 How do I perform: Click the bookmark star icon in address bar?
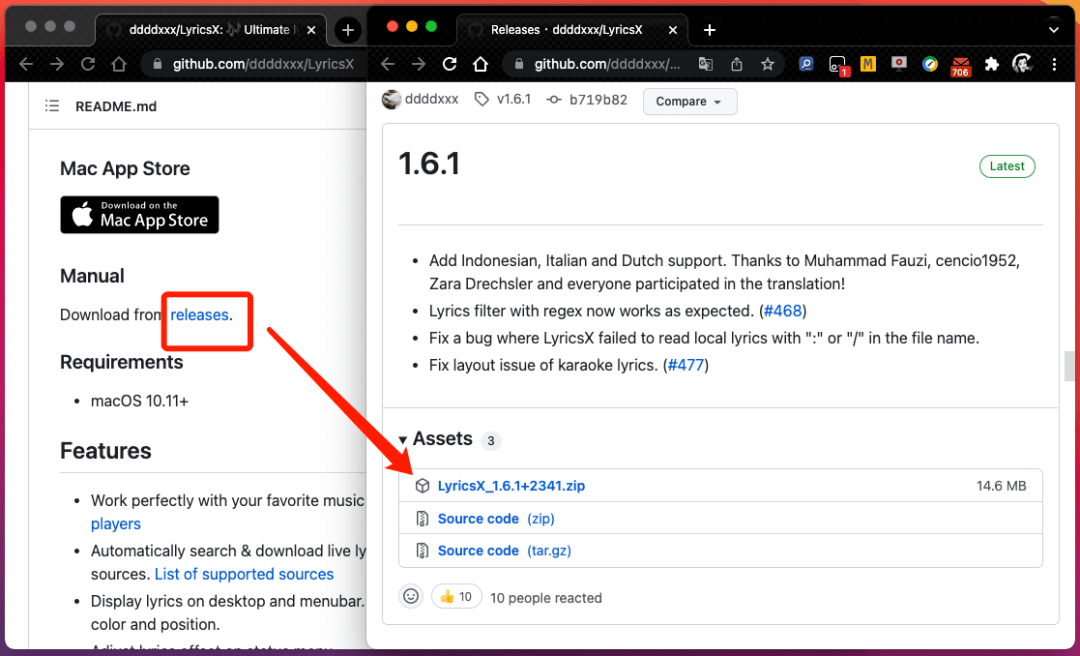767,65
